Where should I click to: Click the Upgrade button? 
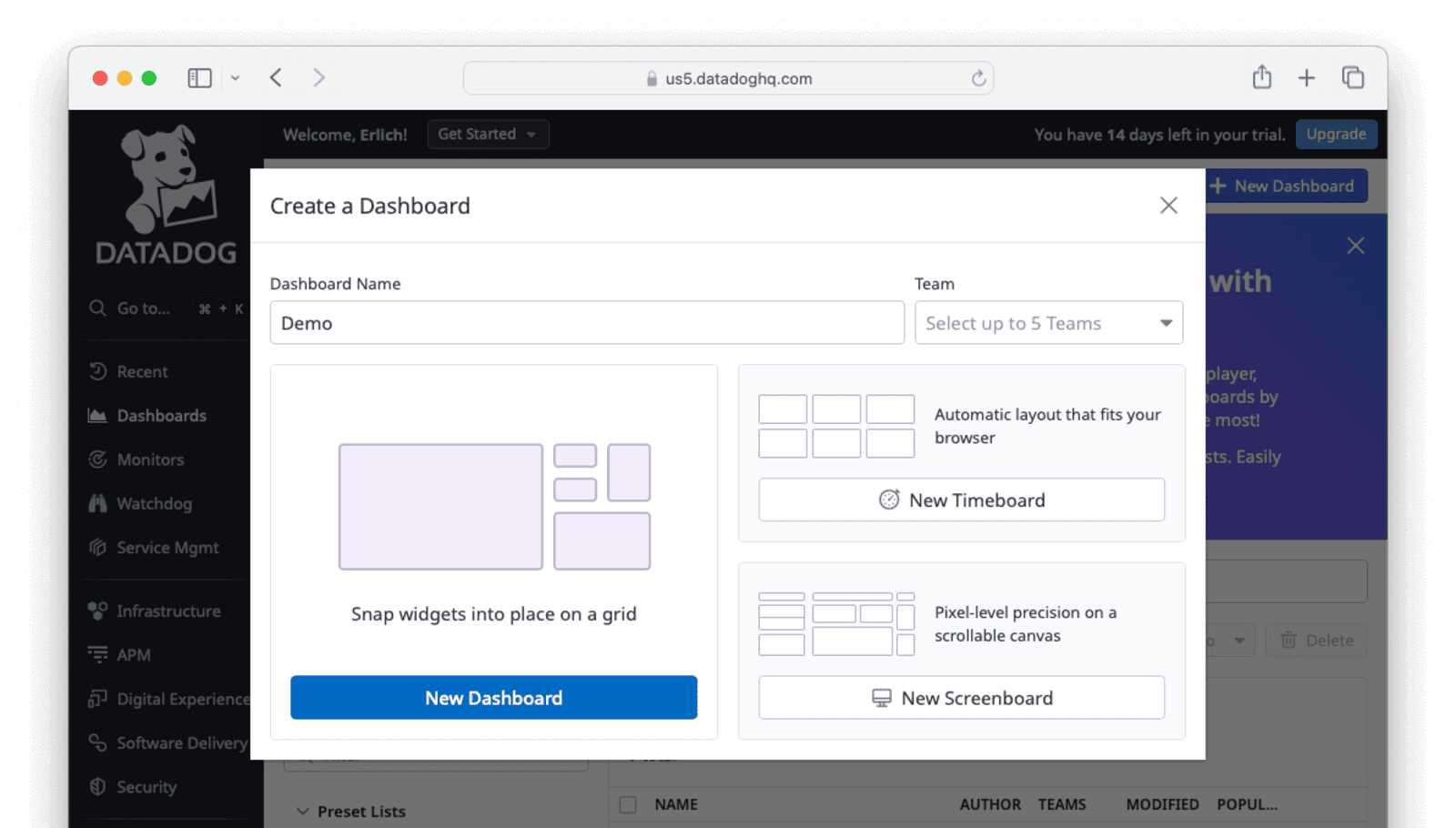tap(1336, 134)
